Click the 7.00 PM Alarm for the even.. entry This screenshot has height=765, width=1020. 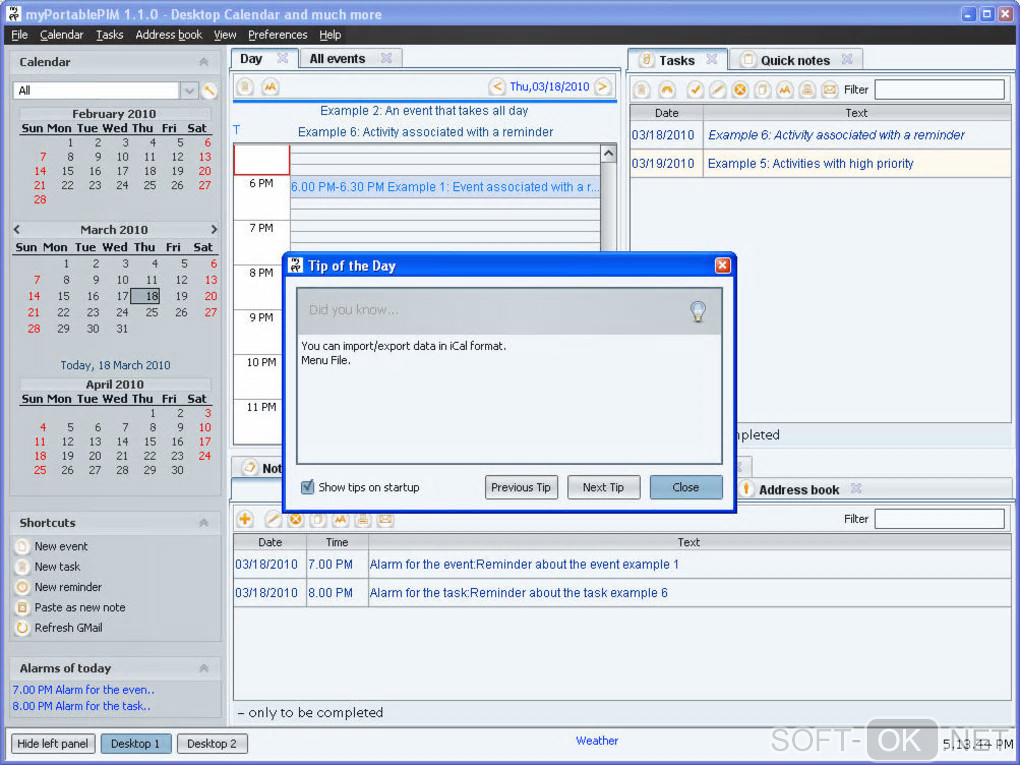tap(84, 690)
